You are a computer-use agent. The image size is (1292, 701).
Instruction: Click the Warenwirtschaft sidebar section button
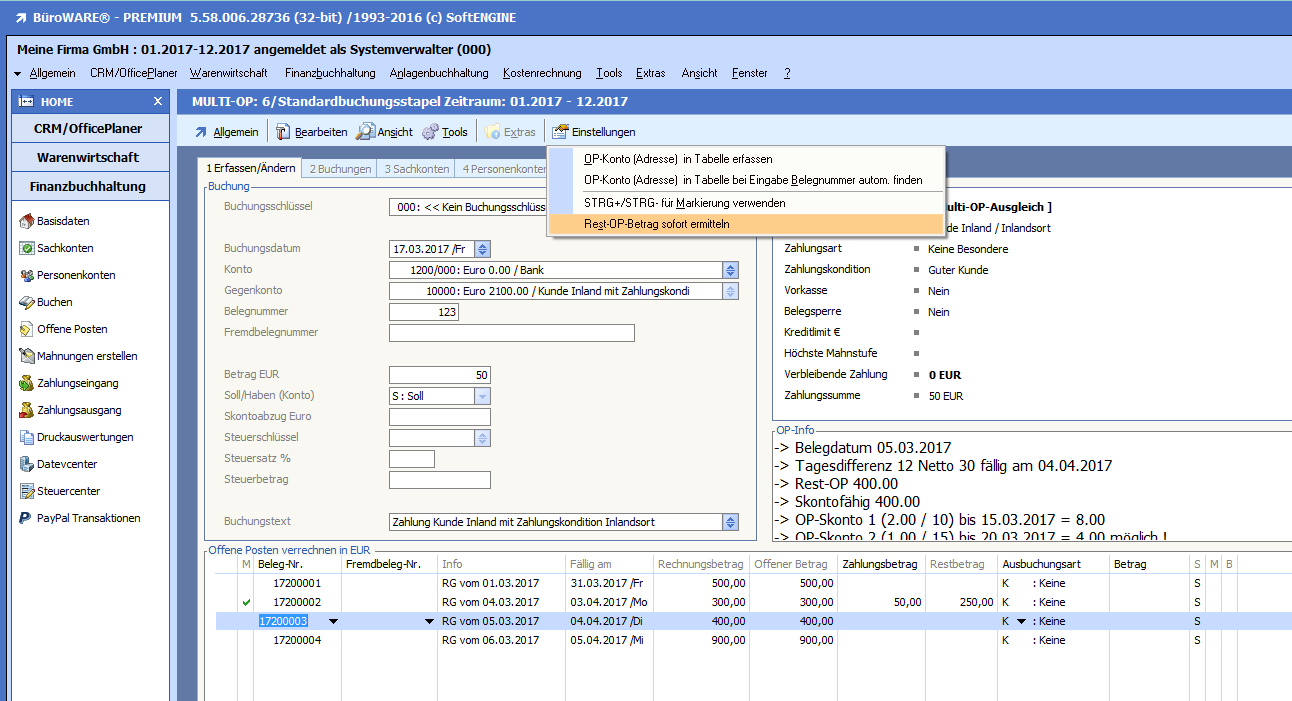(88, 157)
